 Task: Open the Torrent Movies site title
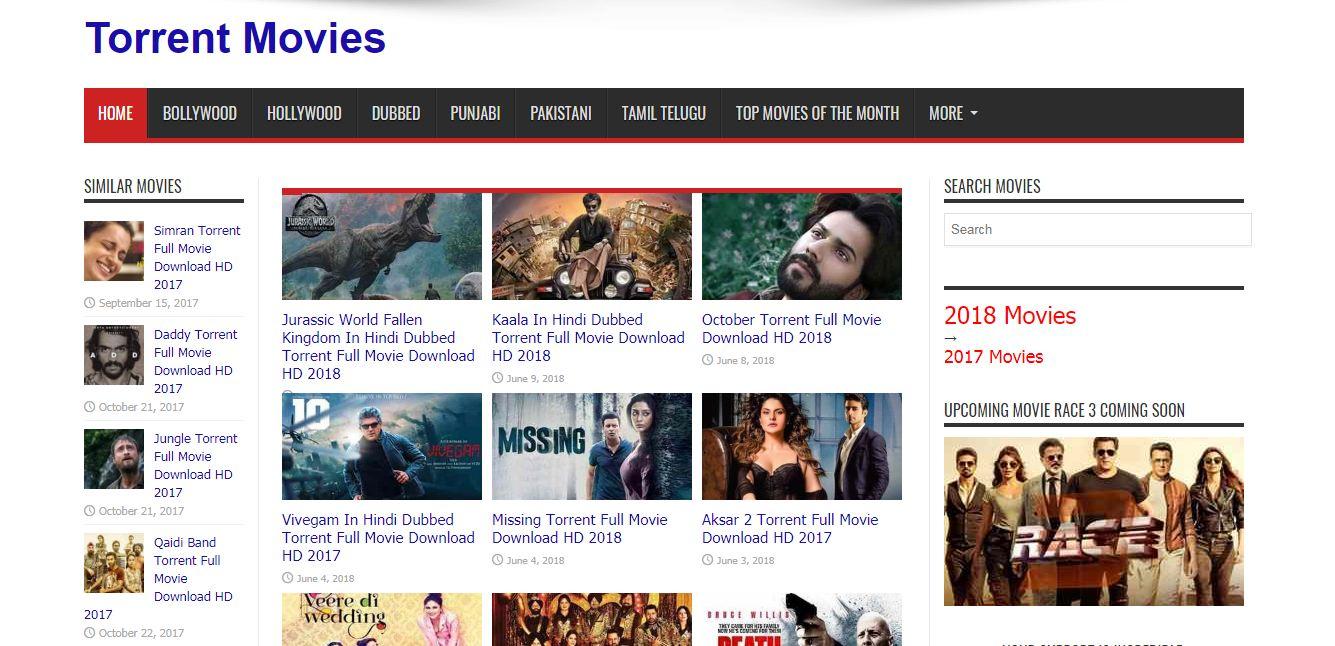pos(235,38)
